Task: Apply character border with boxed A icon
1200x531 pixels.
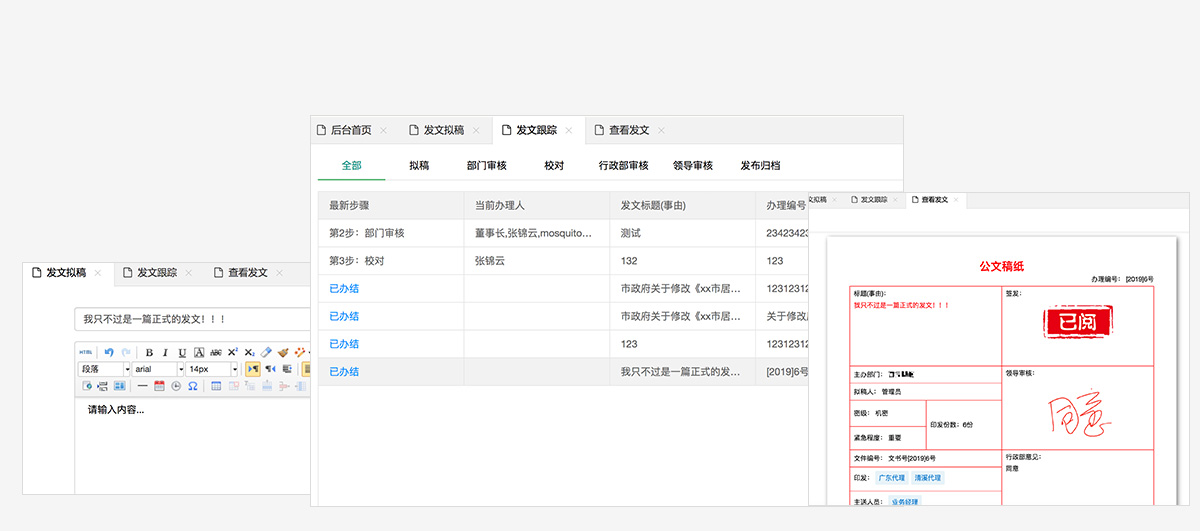Action: [x=199, y=352]
